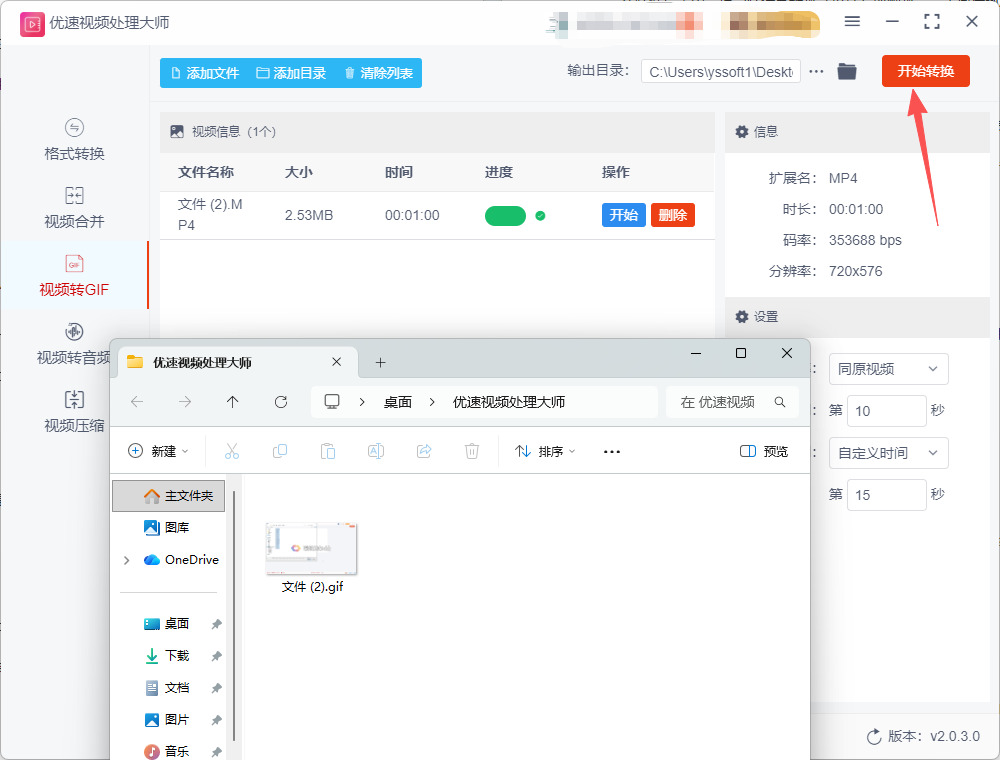Click the up-arrow navigate icon in Explorer
This screenshot has width=1000, height=760.
point(233,401)
